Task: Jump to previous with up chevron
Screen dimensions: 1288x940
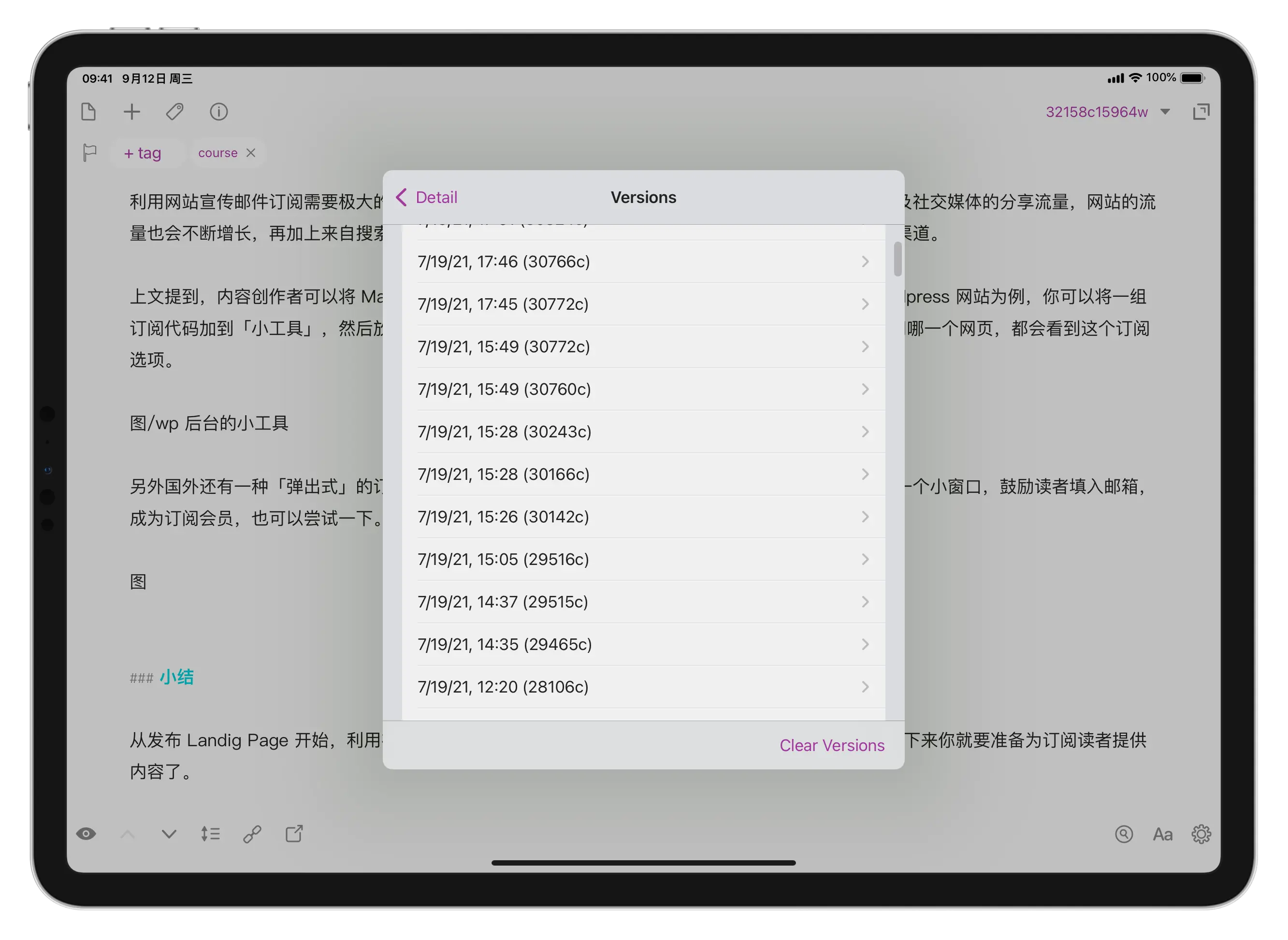Action: [128, 834]
